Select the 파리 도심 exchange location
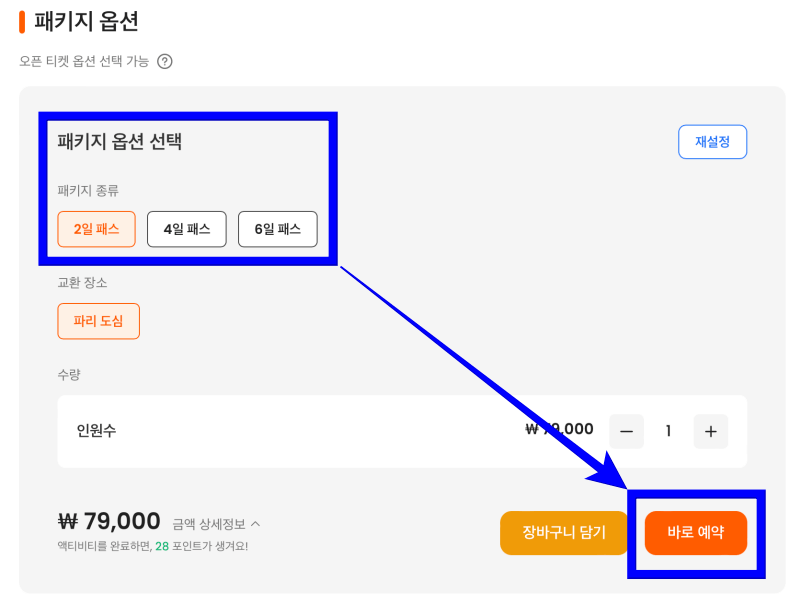This screenshot has width=800, height=605. [x=98, y=321]
